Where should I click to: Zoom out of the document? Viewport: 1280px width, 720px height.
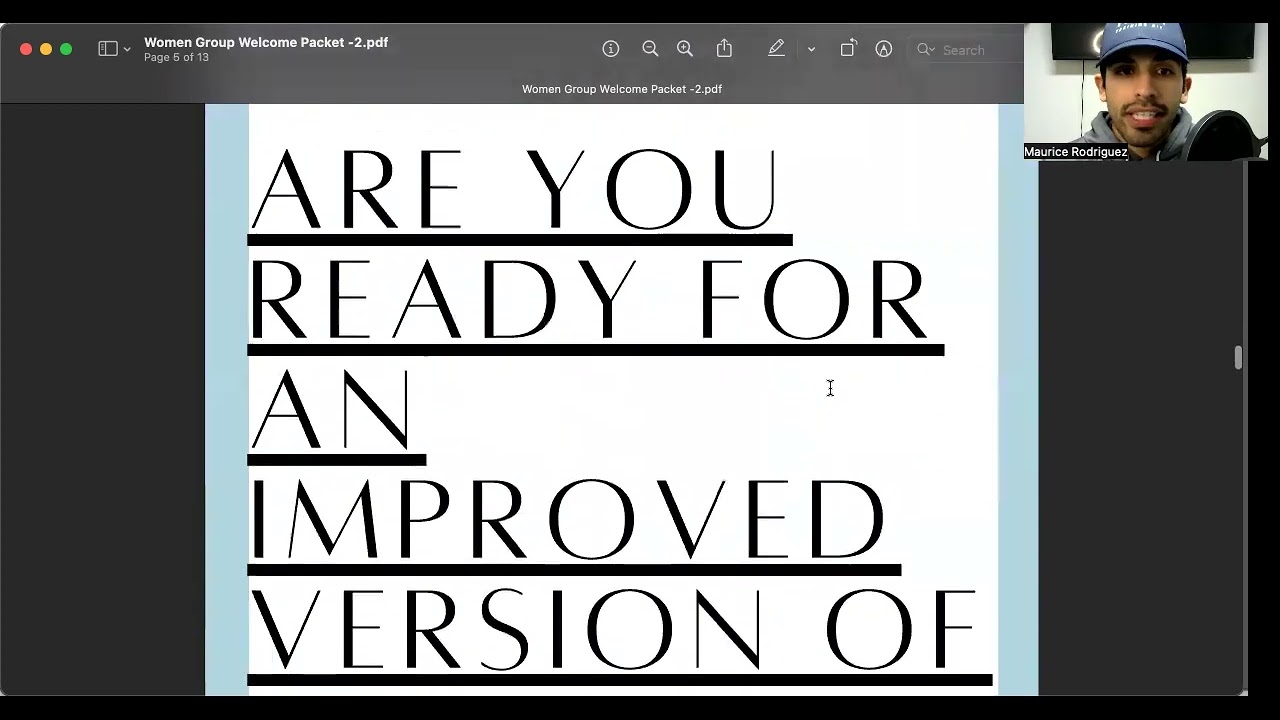(650, 49)
